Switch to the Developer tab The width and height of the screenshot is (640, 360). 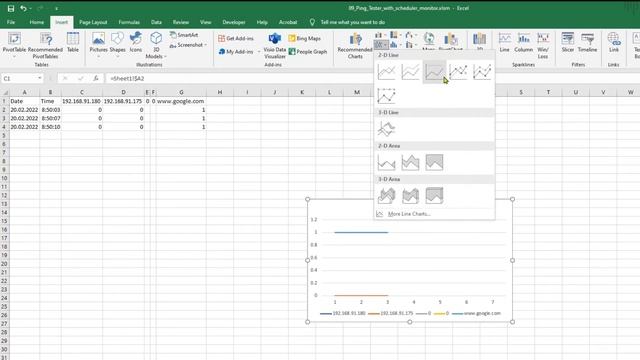[x=234, y=22]
